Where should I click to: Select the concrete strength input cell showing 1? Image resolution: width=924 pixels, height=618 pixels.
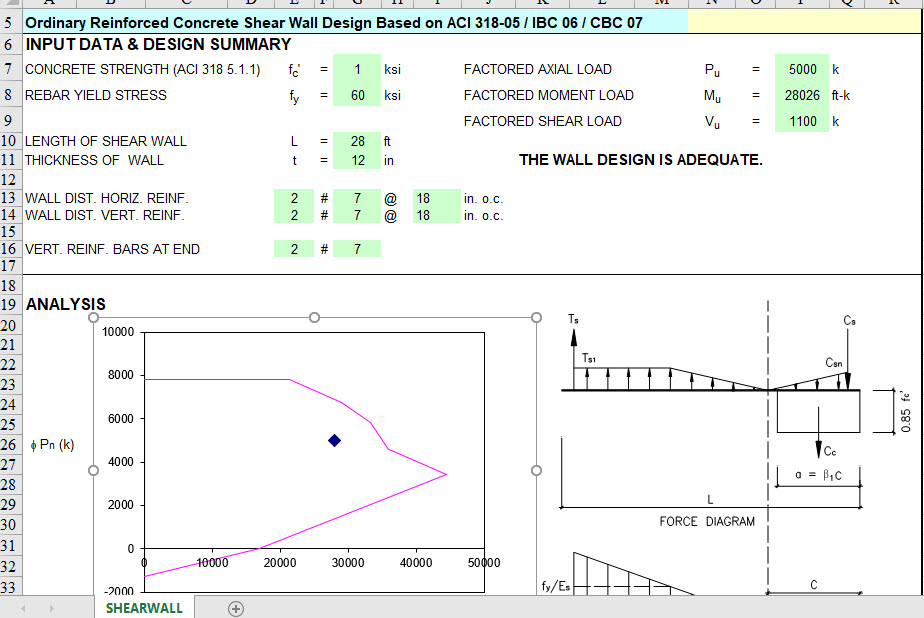tap(357, 69)
